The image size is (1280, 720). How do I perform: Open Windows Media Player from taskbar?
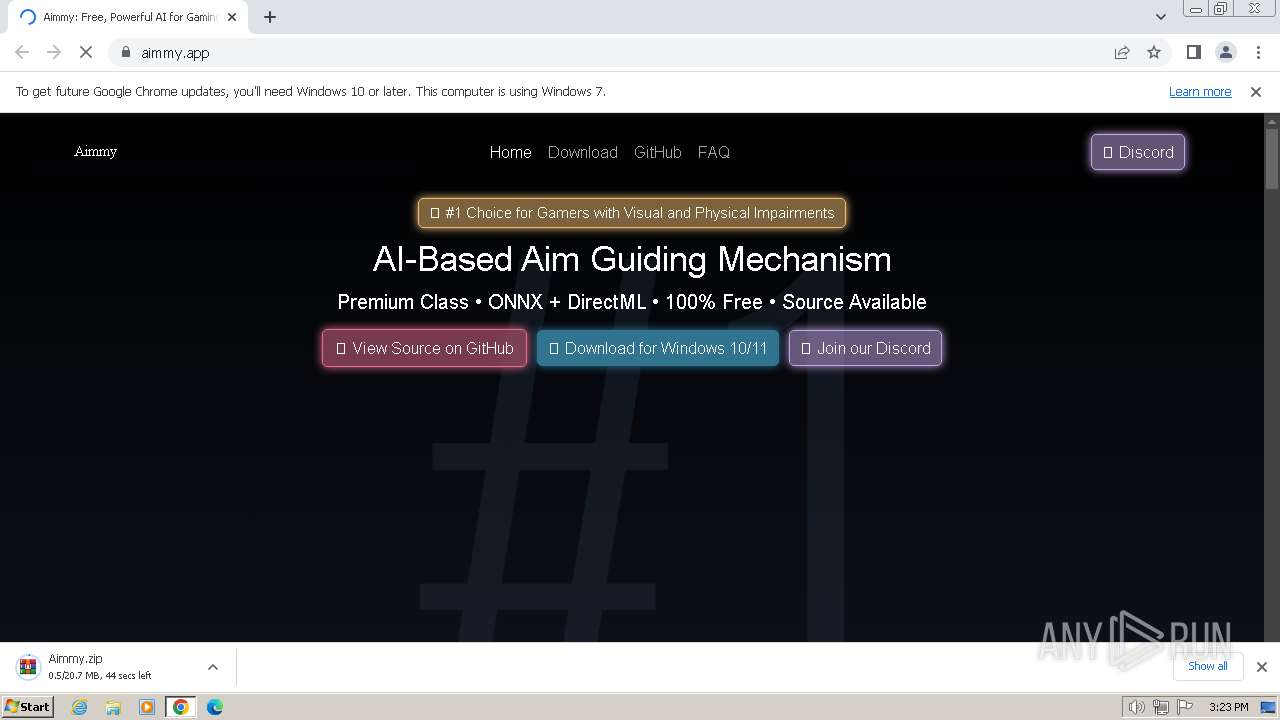click(x=147, y=707)
